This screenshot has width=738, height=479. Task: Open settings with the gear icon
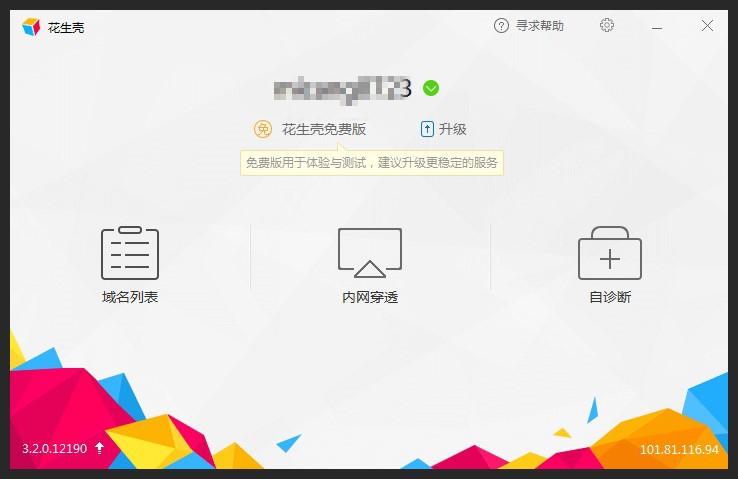tap(607, 25)
